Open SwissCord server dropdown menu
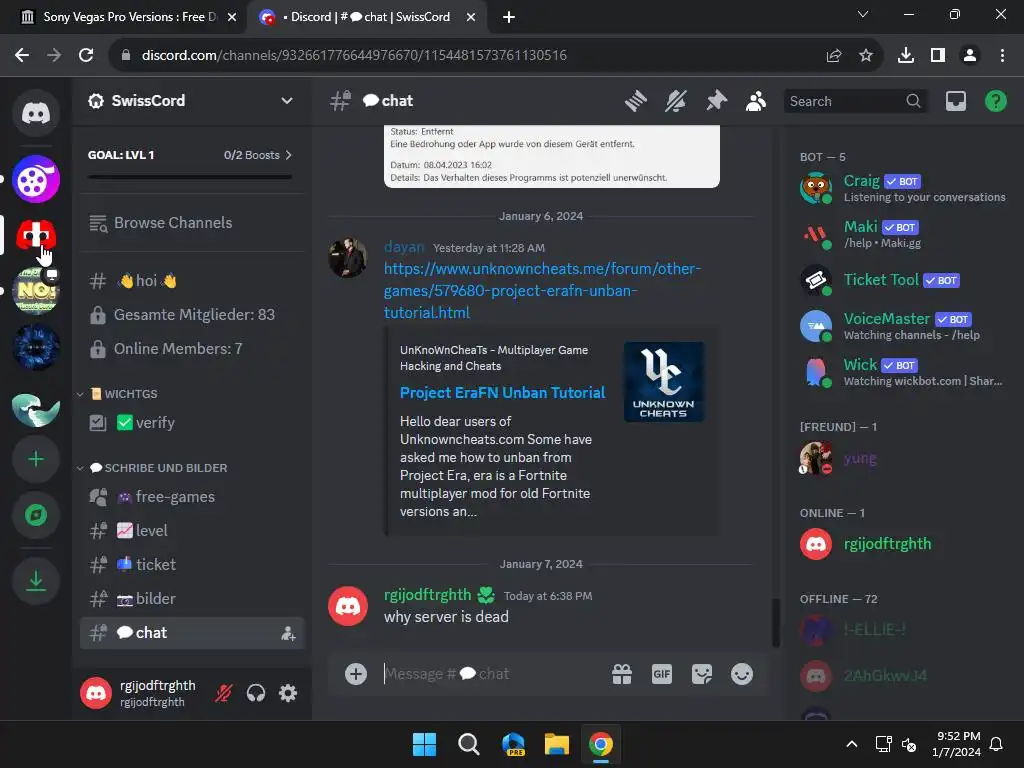This screenshot has height=768, width=1024. (x=287, y=101)
